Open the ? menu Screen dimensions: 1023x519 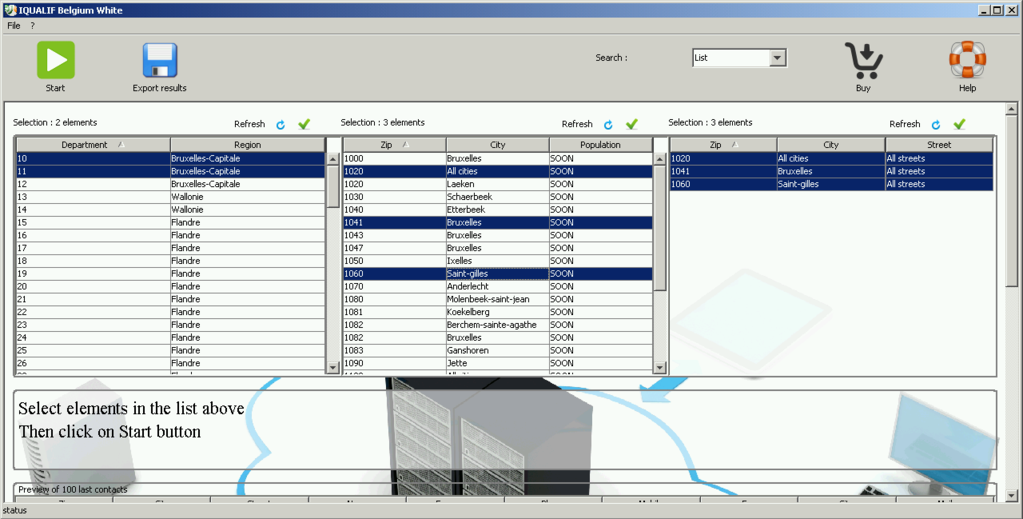click(x=33, y=25)
